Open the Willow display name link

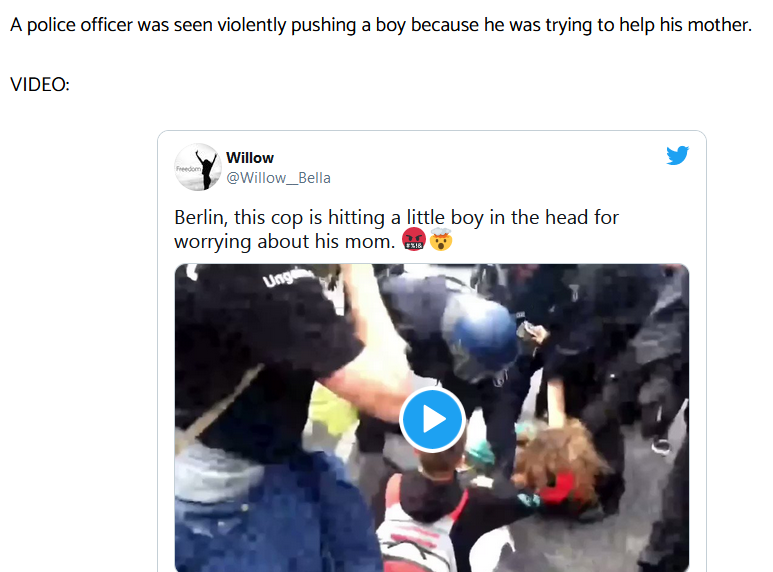click(x=249, y=158)
